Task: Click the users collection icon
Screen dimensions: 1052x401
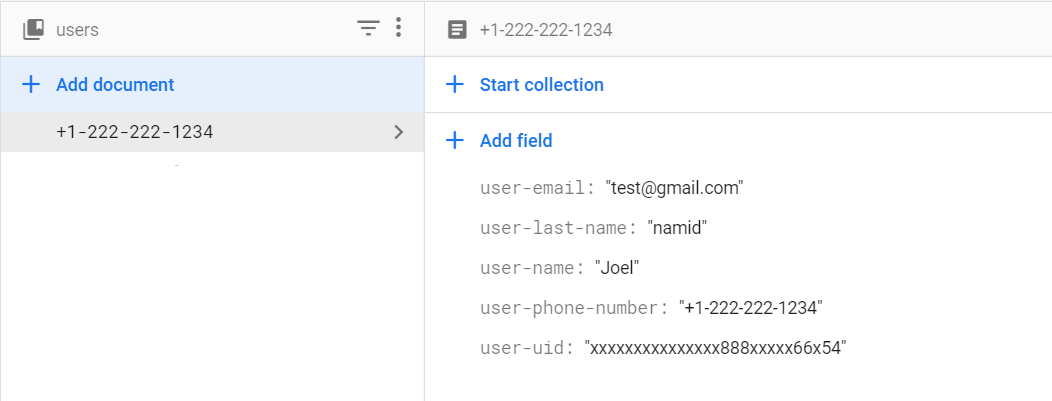Action: coord(34,30)
